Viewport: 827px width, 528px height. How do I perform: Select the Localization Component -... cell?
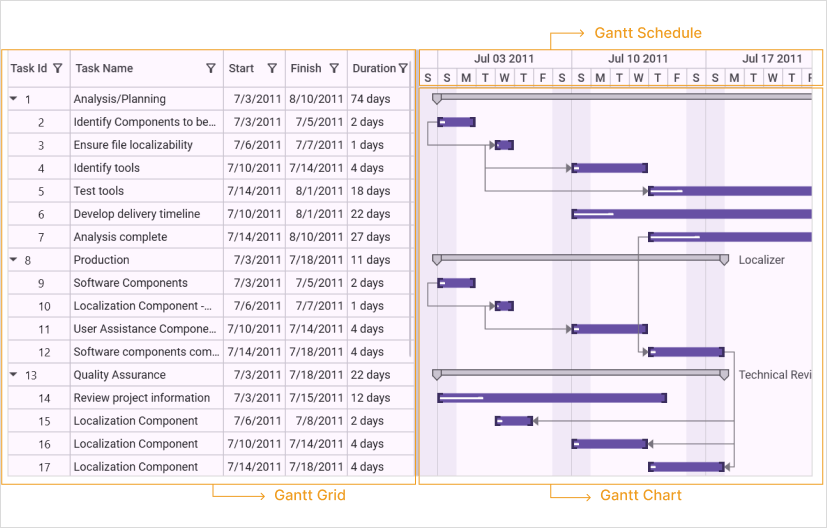tap(147, 306)
